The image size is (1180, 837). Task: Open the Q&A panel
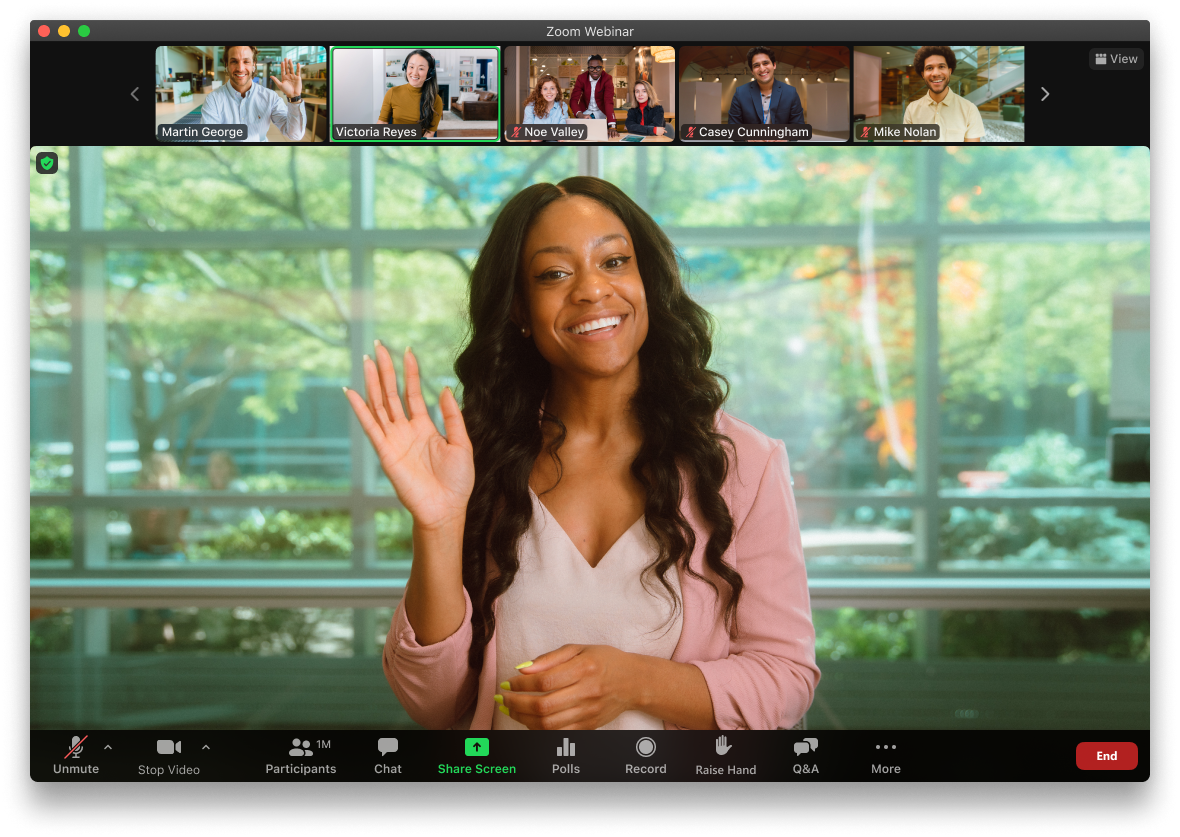[805, 755]
